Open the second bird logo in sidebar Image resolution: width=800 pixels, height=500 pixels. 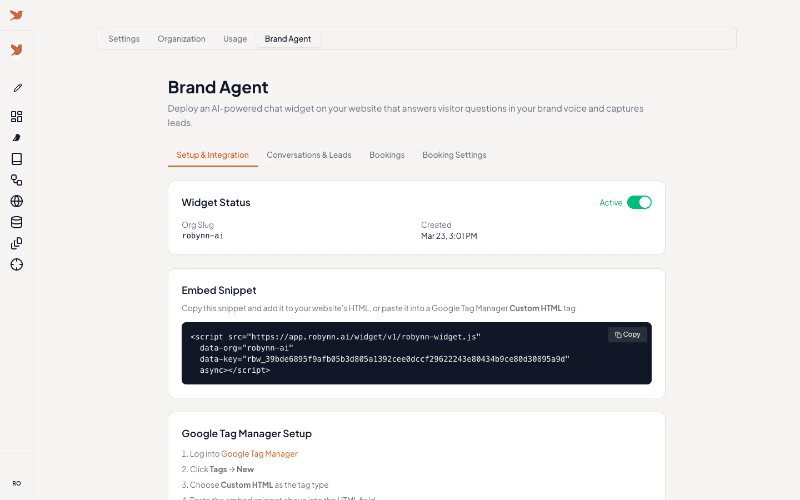tap(16, 49)
